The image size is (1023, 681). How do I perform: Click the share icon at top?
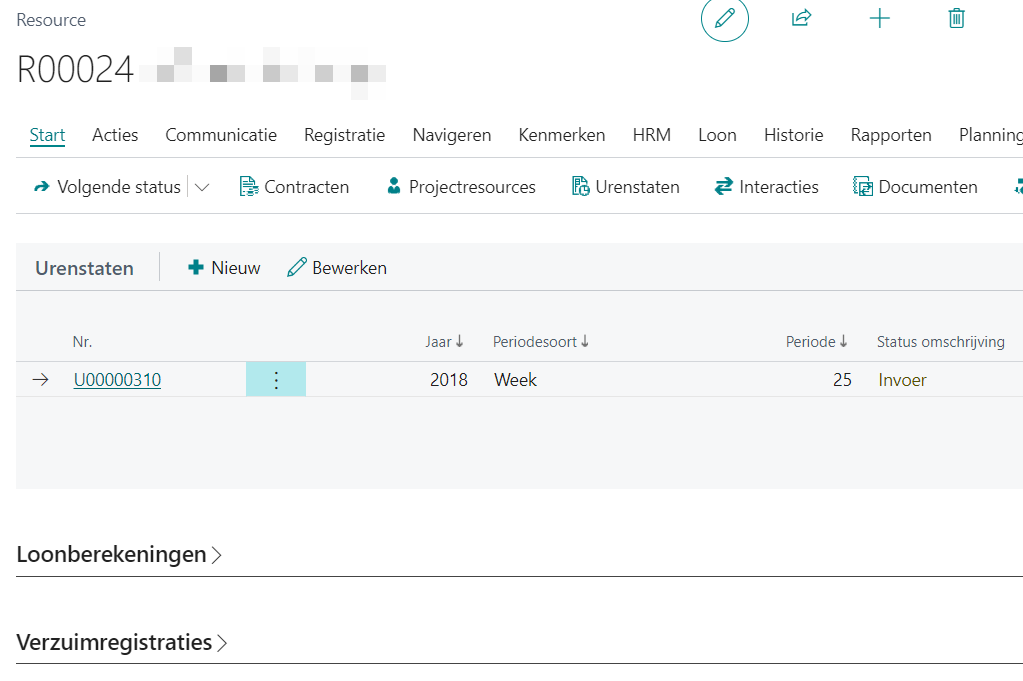point(801,18)
